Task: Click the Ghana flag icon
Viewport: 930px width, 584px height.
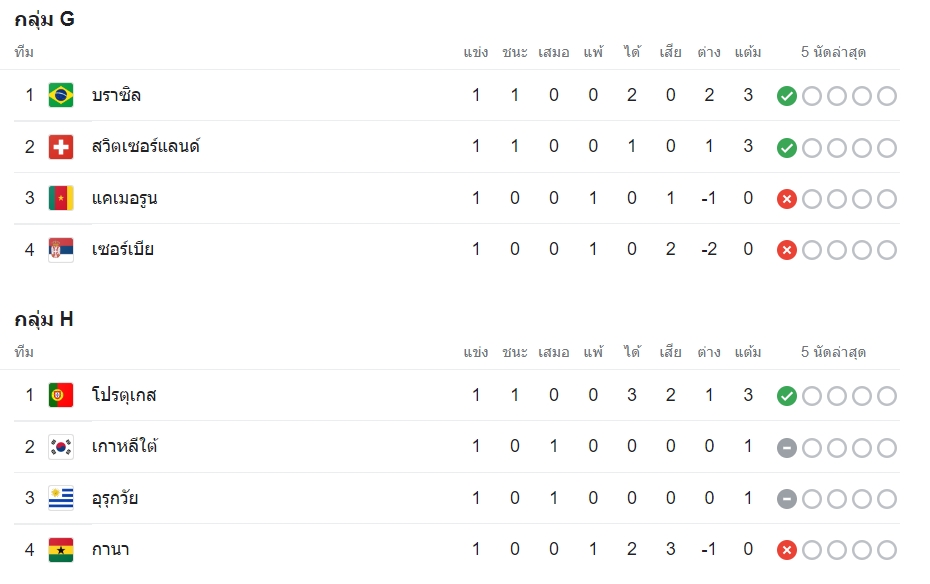Action: coord(60,550)
